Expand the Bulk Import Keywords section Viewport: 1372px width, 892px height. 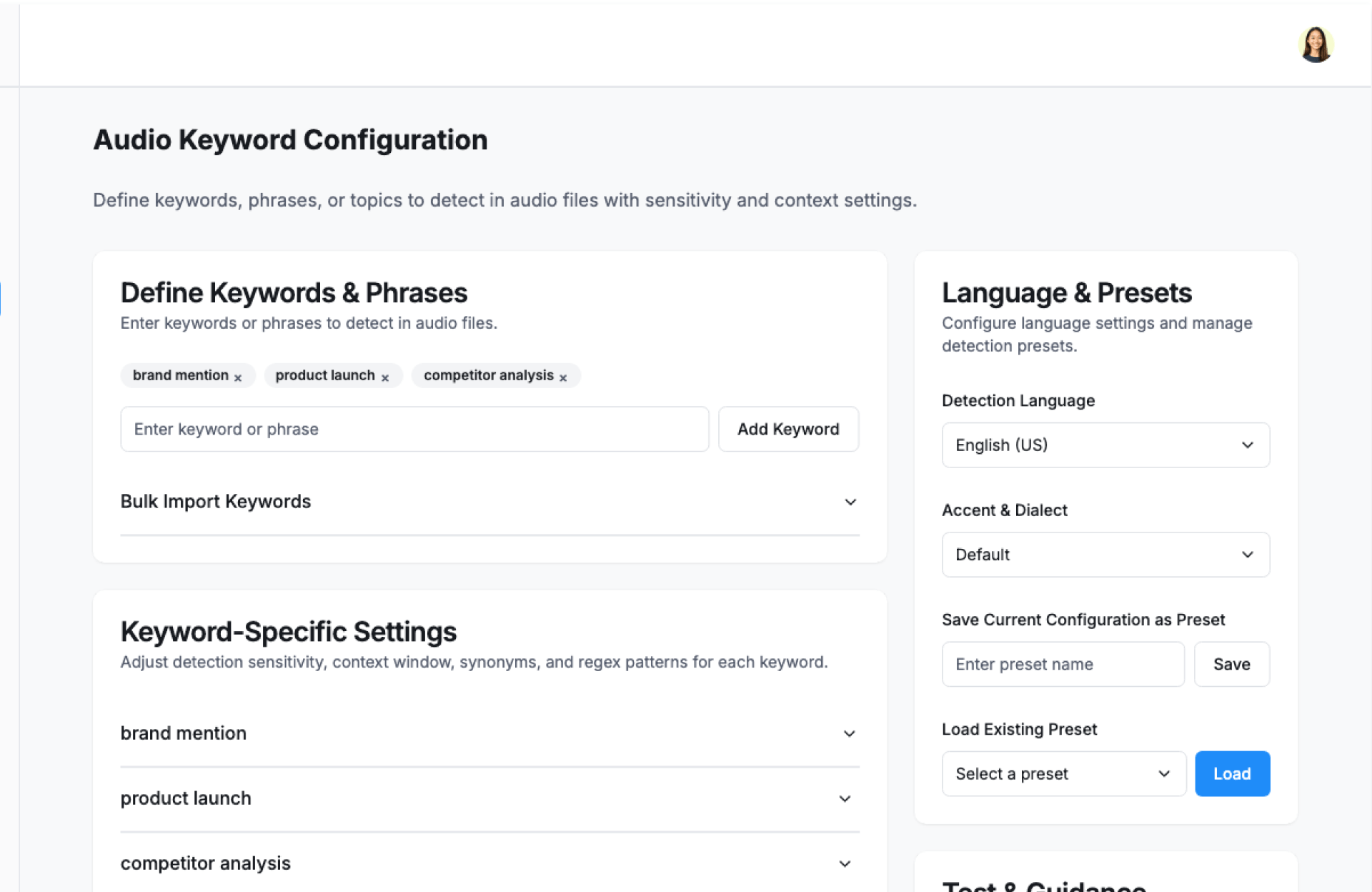216,502
